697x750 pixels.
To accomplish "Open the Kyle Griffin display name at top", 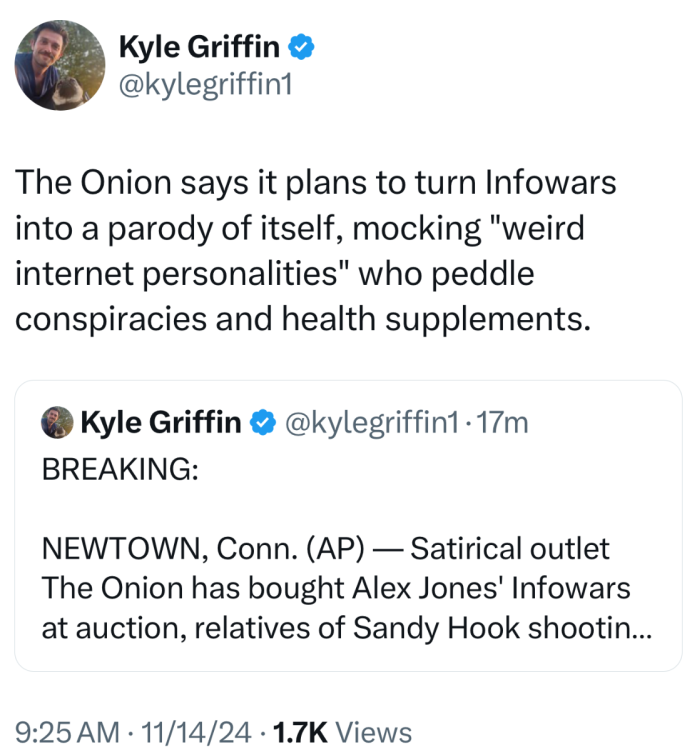I will pyautogui.click(x=199, y=45).
